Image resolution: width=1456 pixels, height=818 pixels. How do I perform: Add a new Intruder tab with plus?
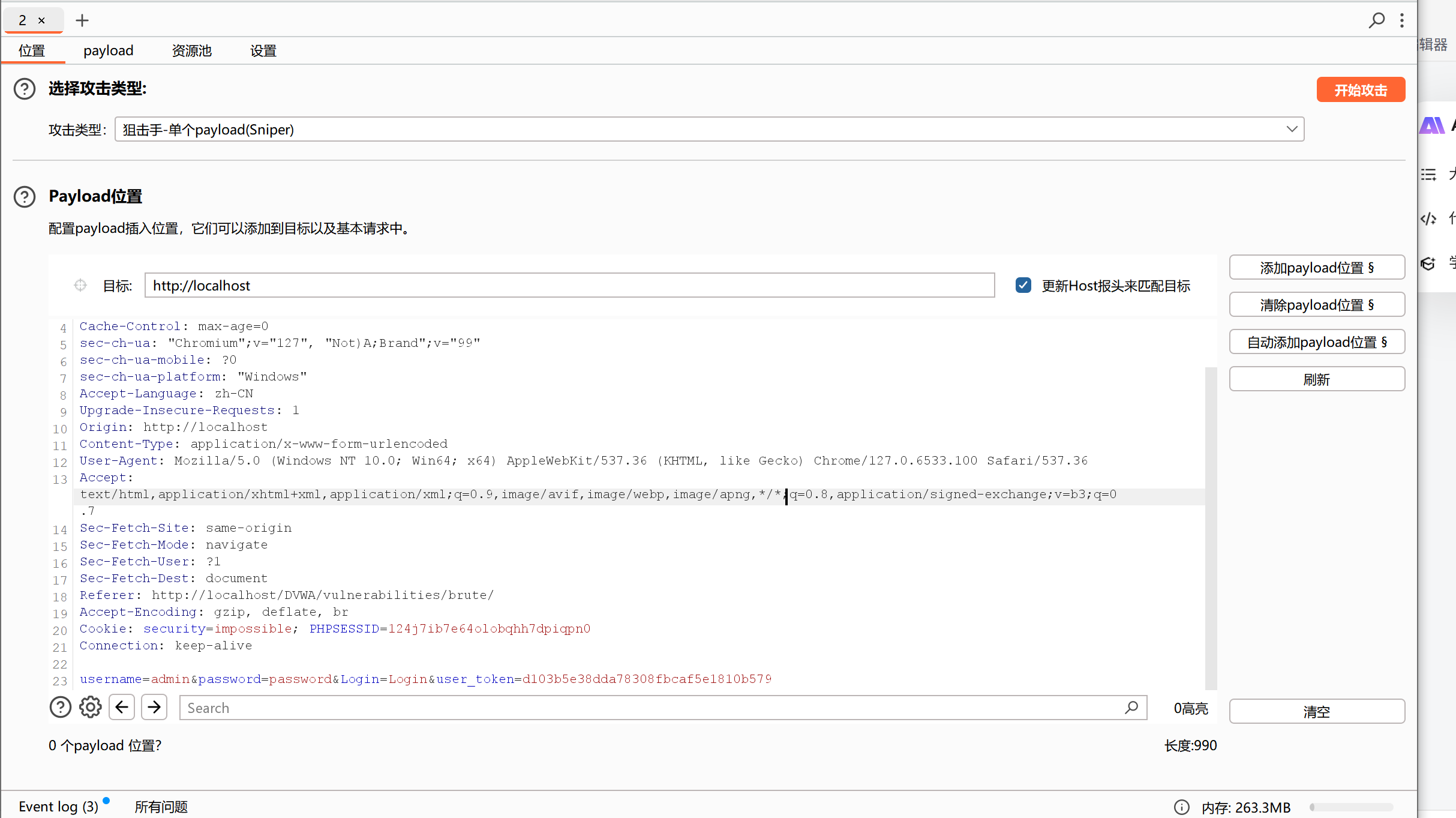coord(82,20)
